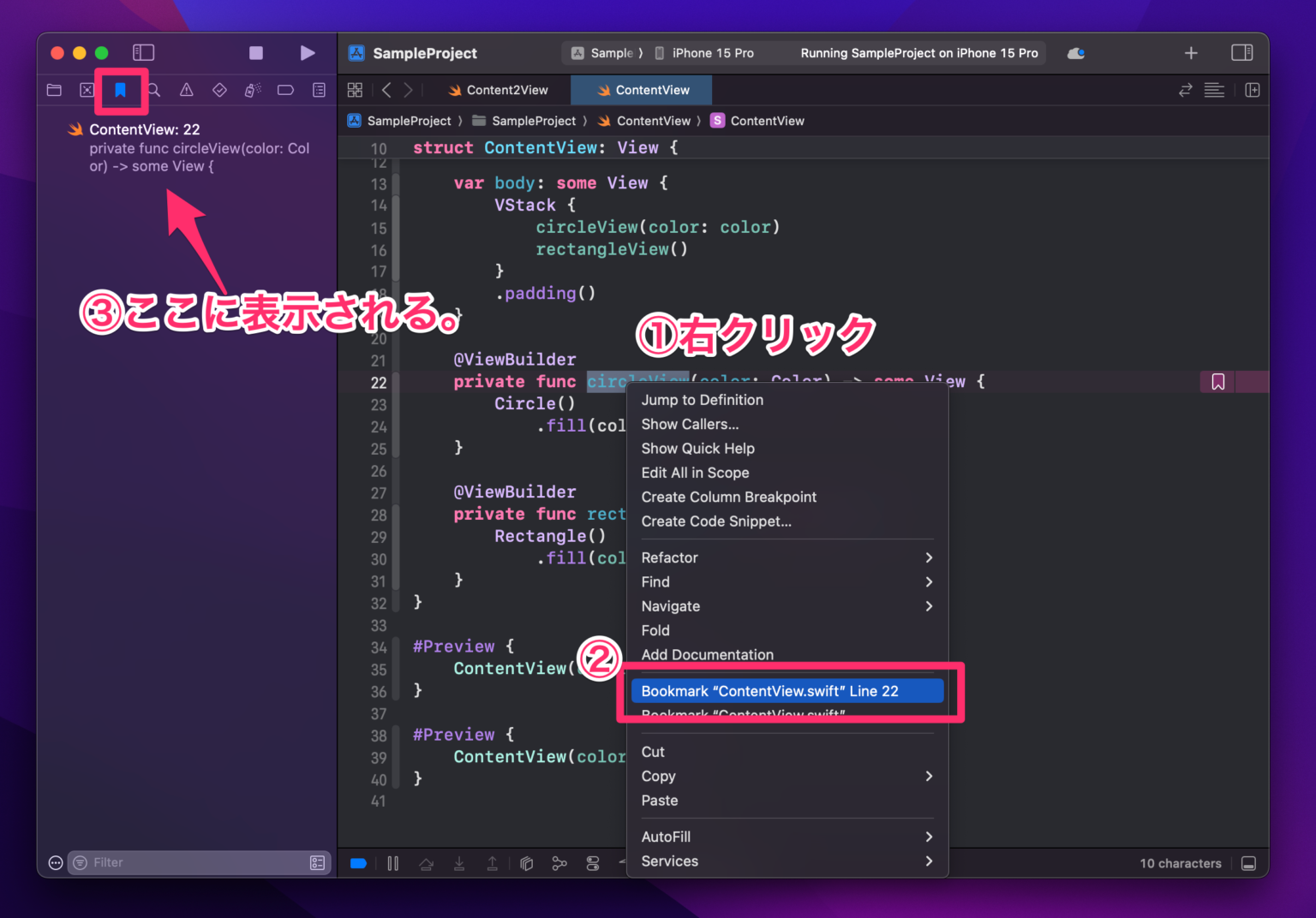Stop the running SampleProject
Image resolution: width=1316 pixels, height=918 pixels.
pyautogui.click(x=255, y=52)
